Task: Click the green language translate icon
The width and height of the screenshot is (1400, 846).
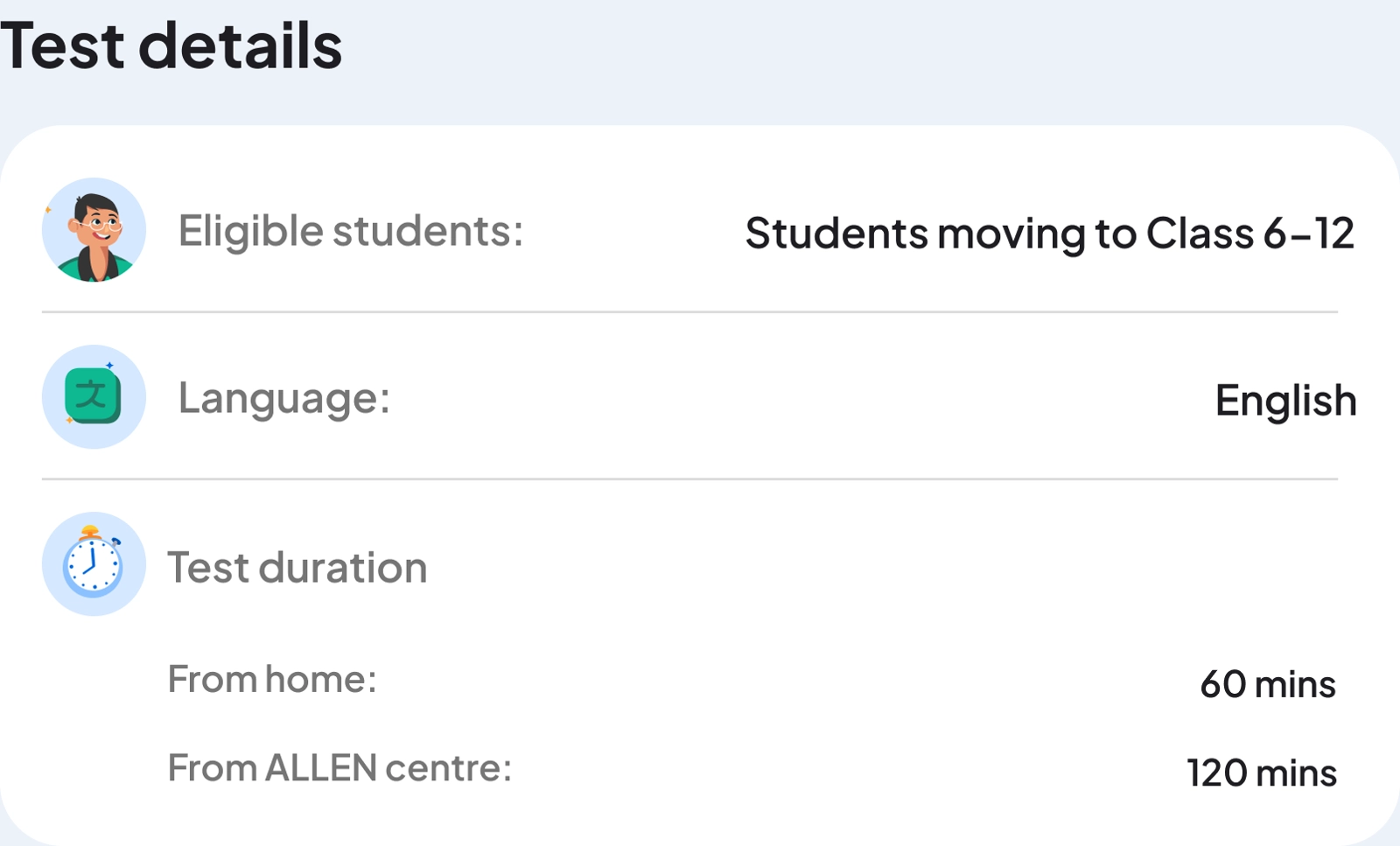Action: (94, 396)
